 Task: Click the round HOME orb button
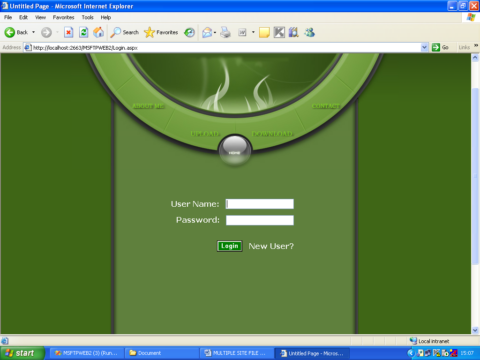point(235,150)
